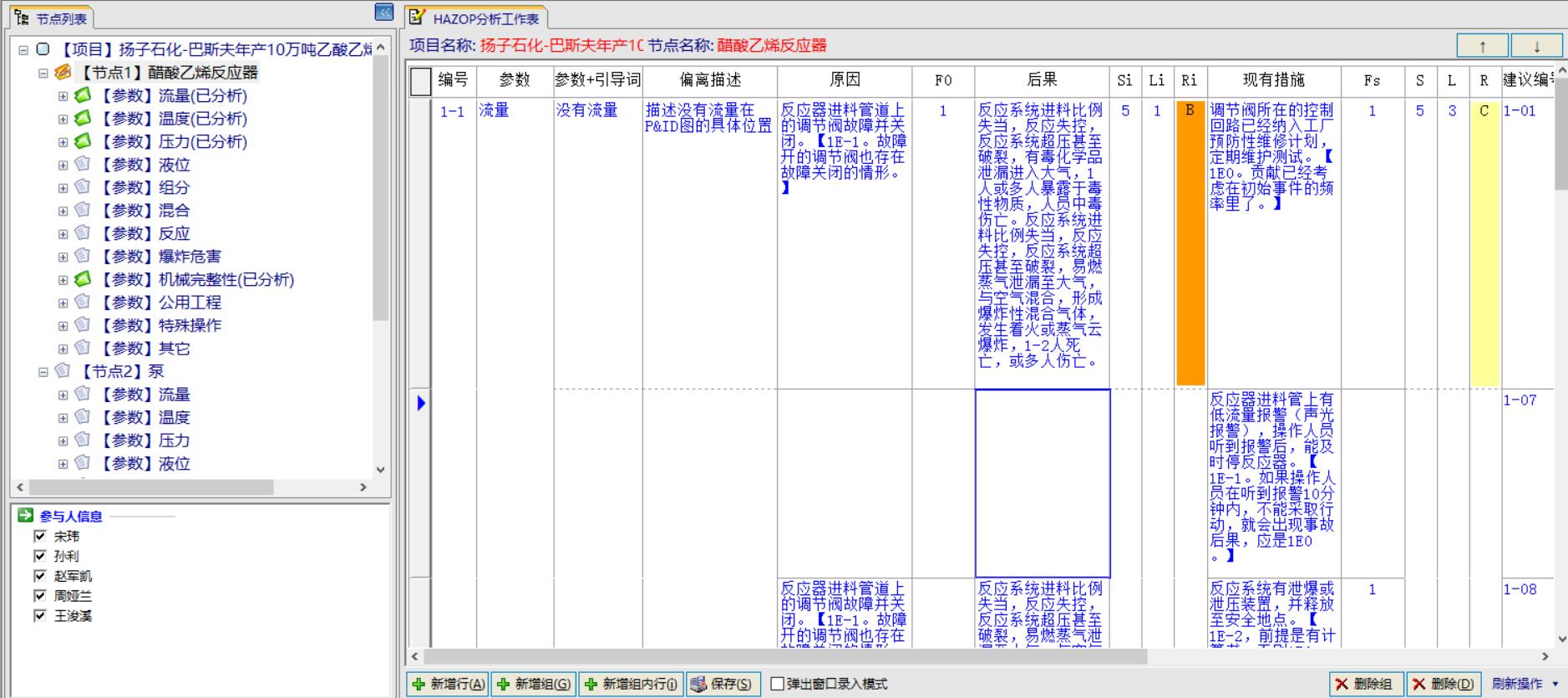1568x698 pixels.
Task: Click the green icon beside 温度(已分析)
Action: click(83, 119)
